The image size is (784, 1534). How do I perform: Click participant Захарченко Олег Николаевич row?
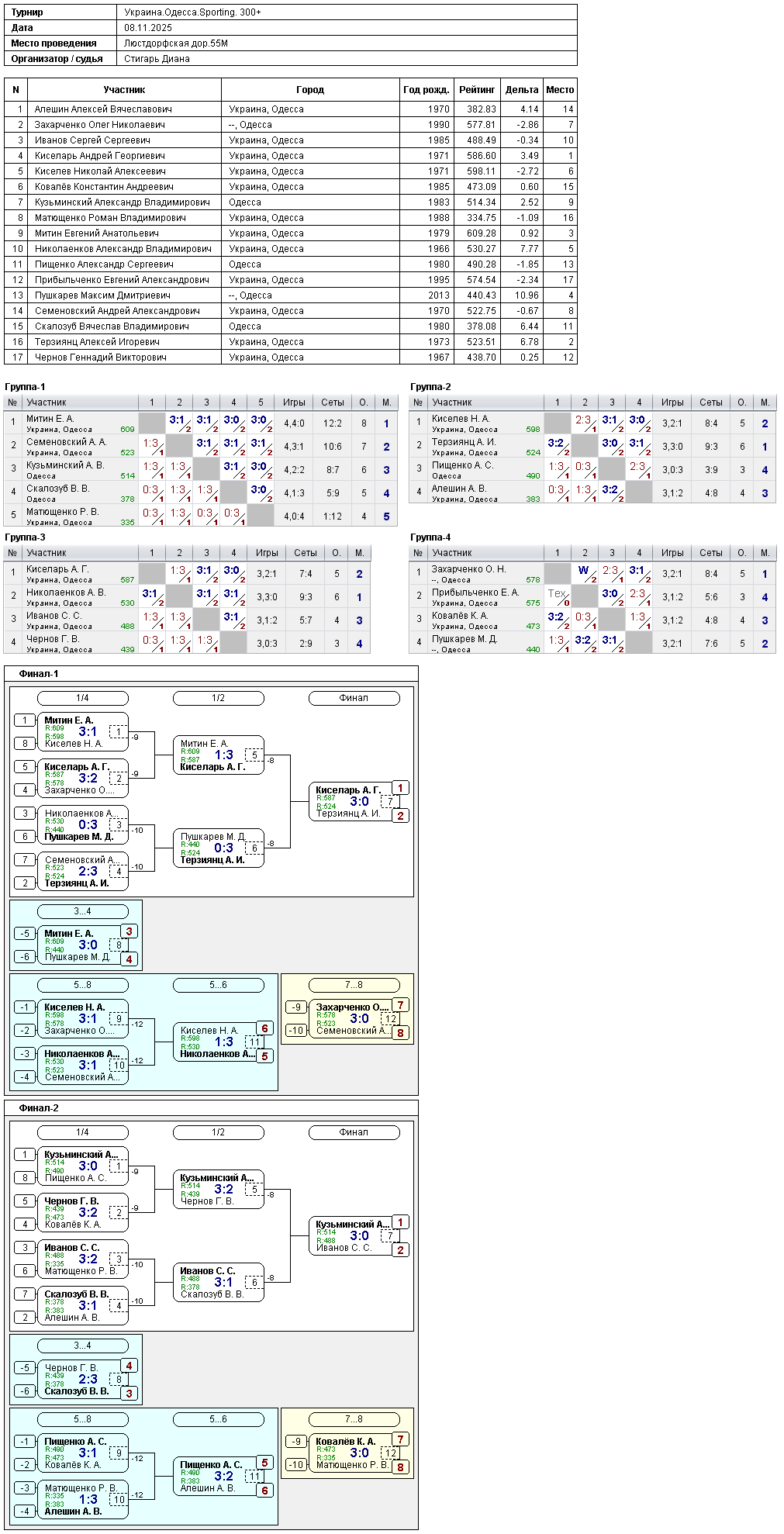[x=291, y=125]
